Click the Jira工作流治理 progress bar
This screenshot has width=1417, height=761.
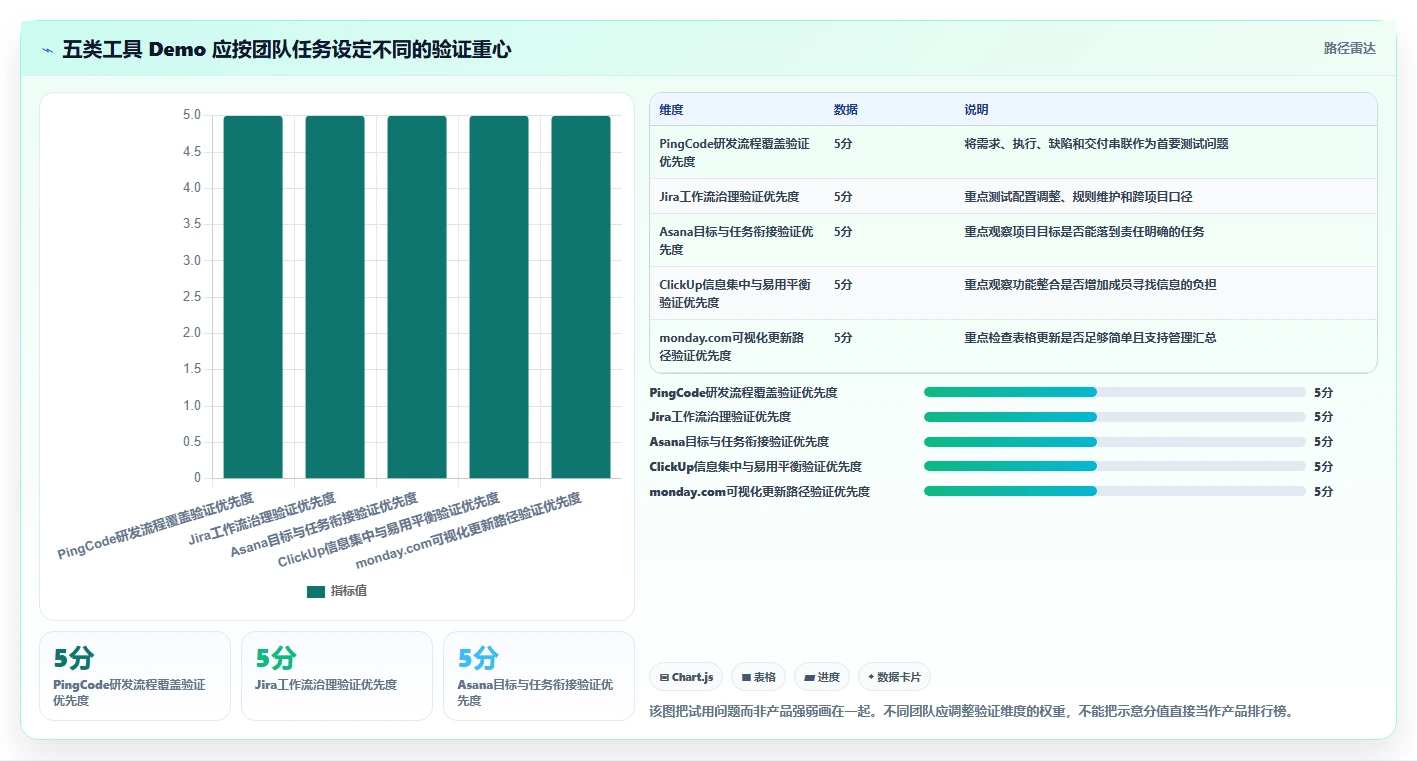click(1115, 416)
